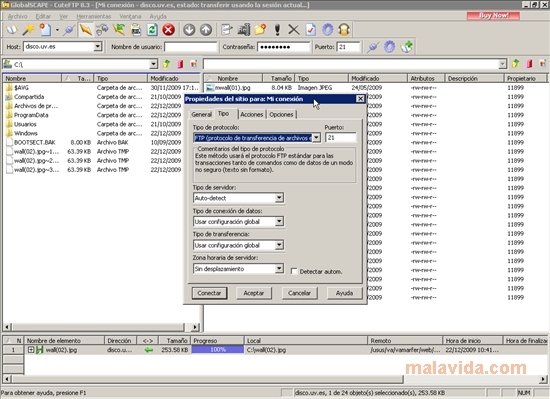Click the Conectar button
The height and width of the screenshot is (399, 550).
pos(209,293)
